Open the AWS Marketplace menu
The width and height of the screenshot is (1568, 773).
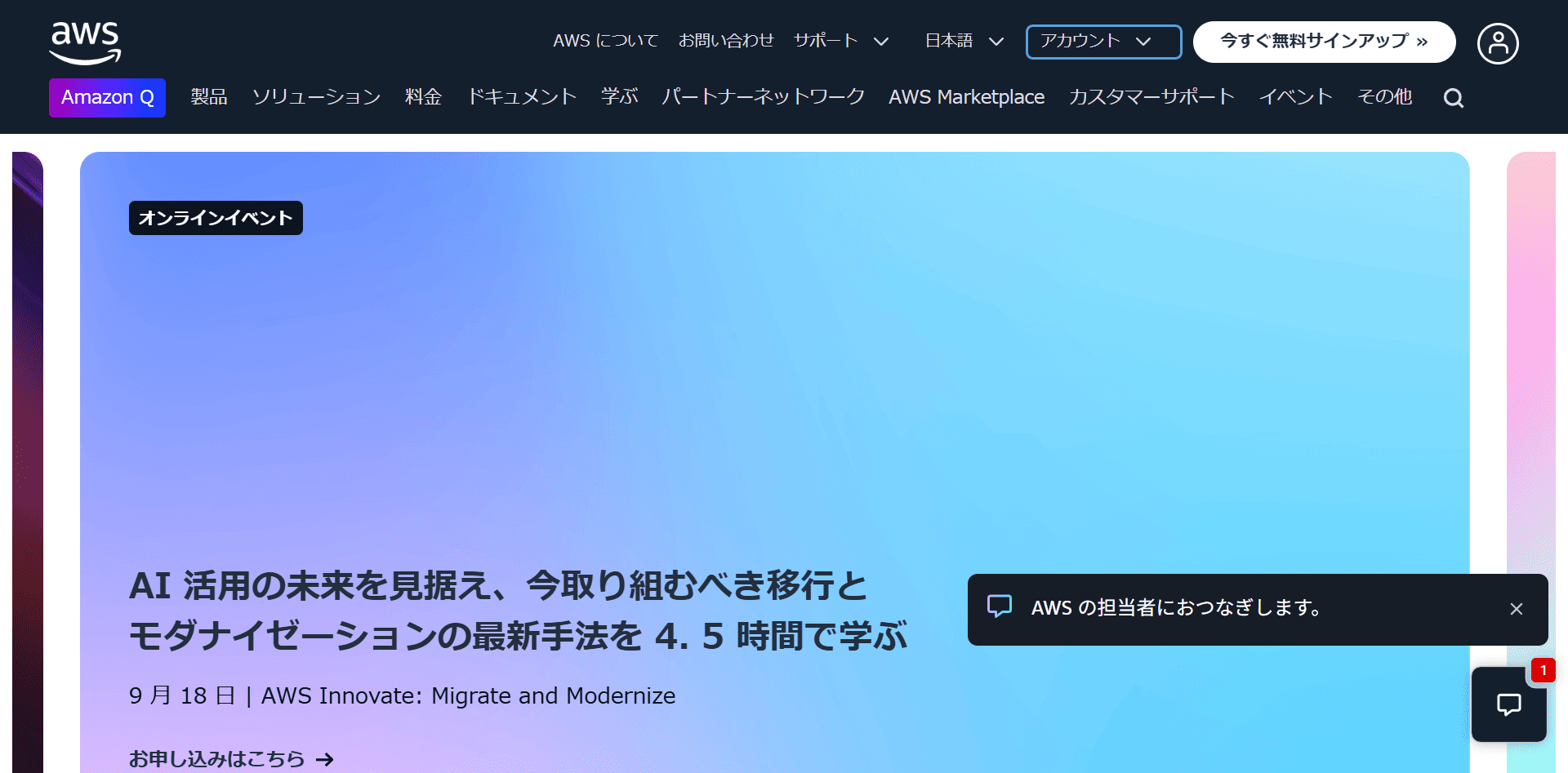(967, 97)
